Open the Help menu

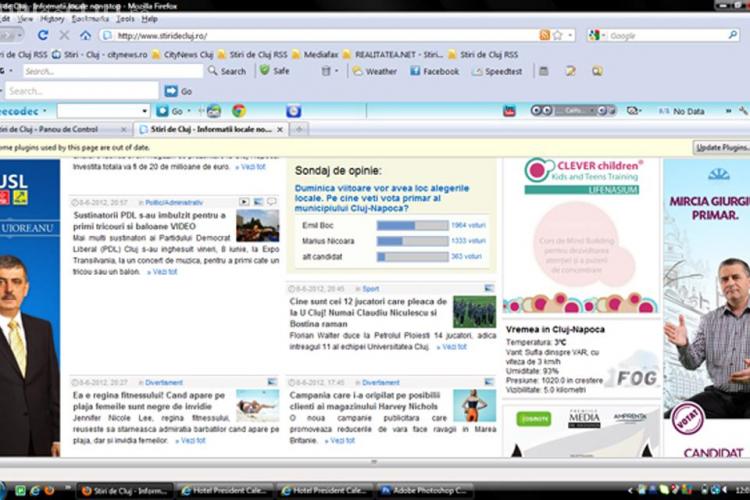pyautogui.click(x=149, y=19)
